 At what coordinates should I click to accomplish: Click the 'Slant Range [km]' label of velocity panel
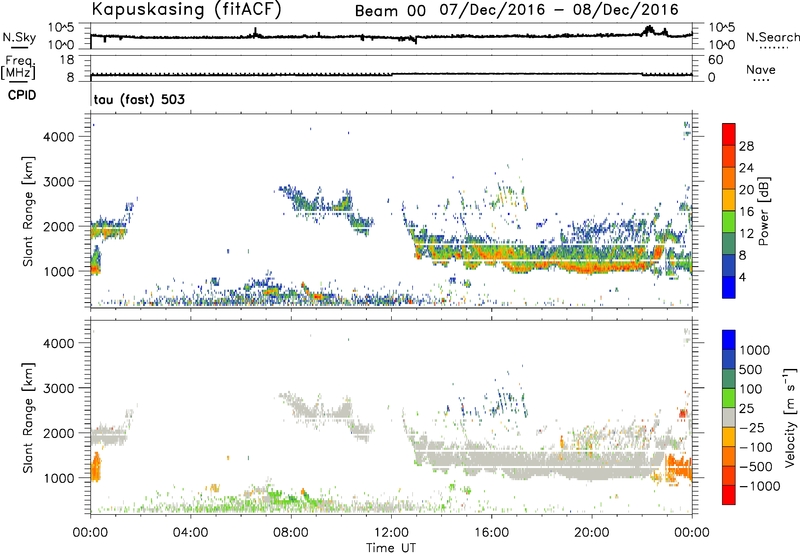[x=28, y=417]
